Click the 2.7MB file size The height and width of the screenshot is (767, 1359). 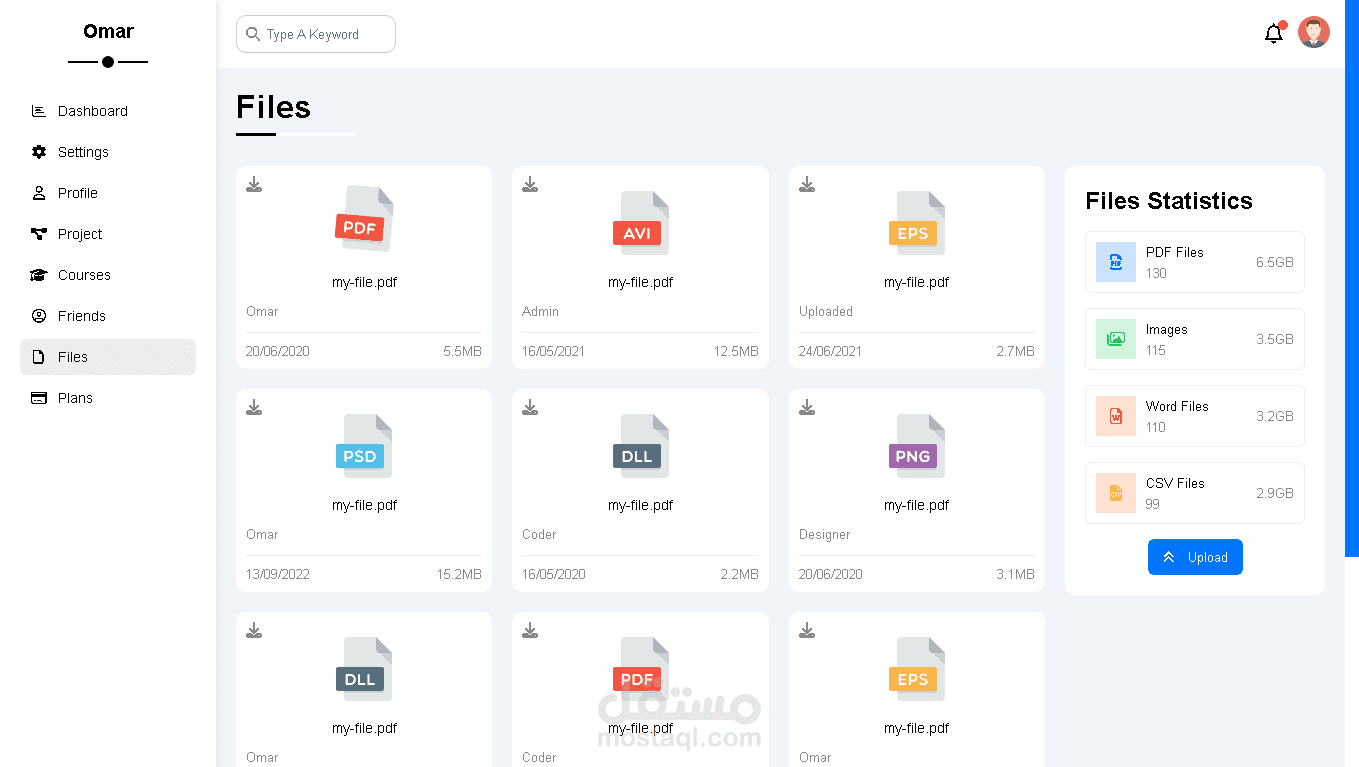(1015, 351)
